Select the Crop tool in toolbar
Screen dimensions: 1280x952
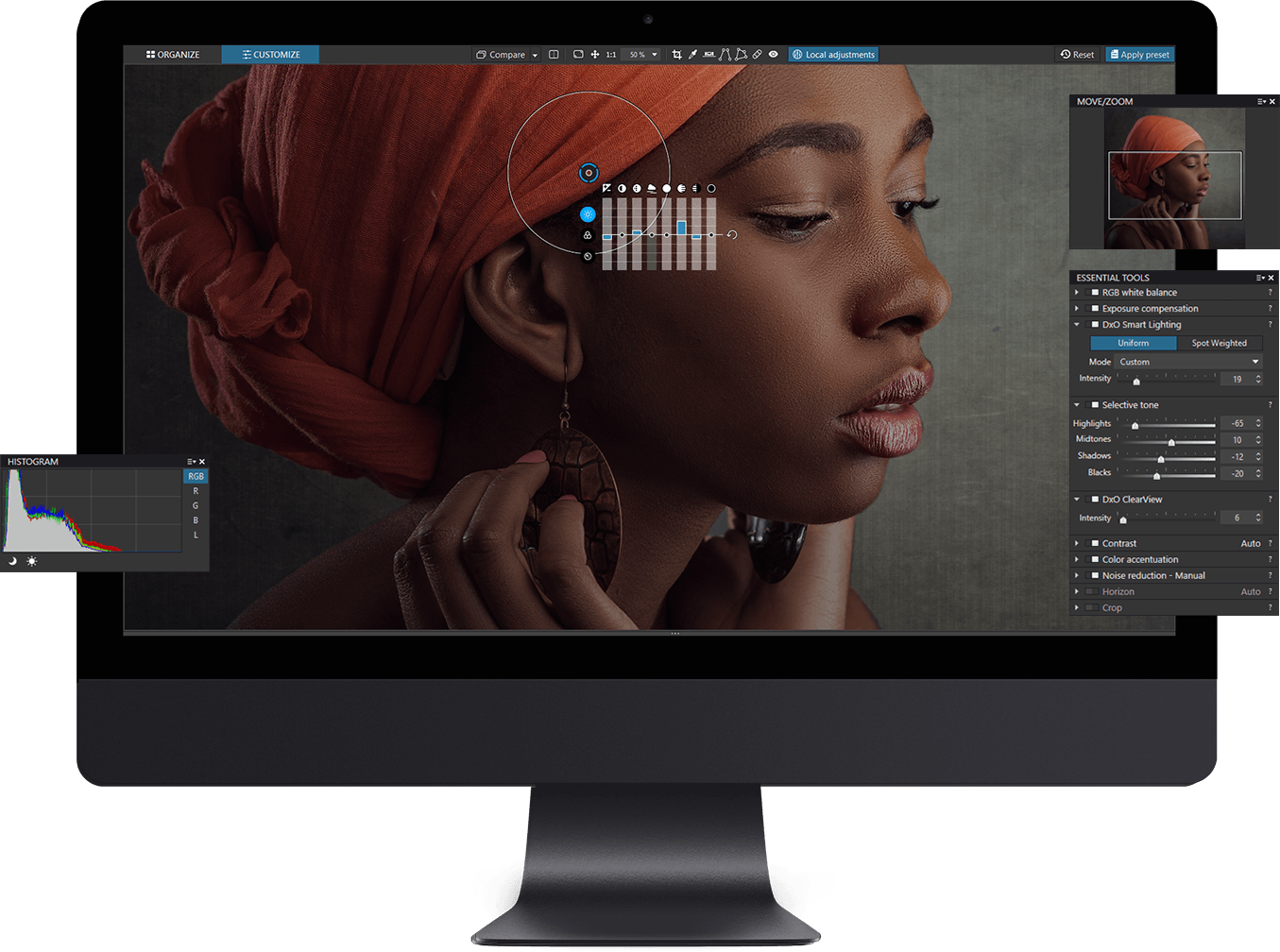pyautogui.click(x=676, y=55)
